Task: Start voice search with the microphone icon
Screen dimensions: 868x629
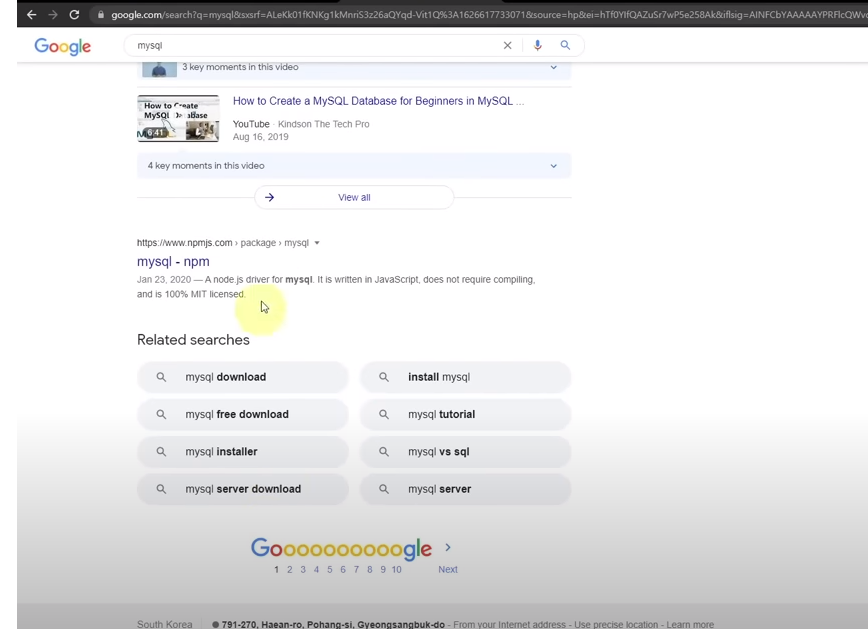Action: coord(538,45)
